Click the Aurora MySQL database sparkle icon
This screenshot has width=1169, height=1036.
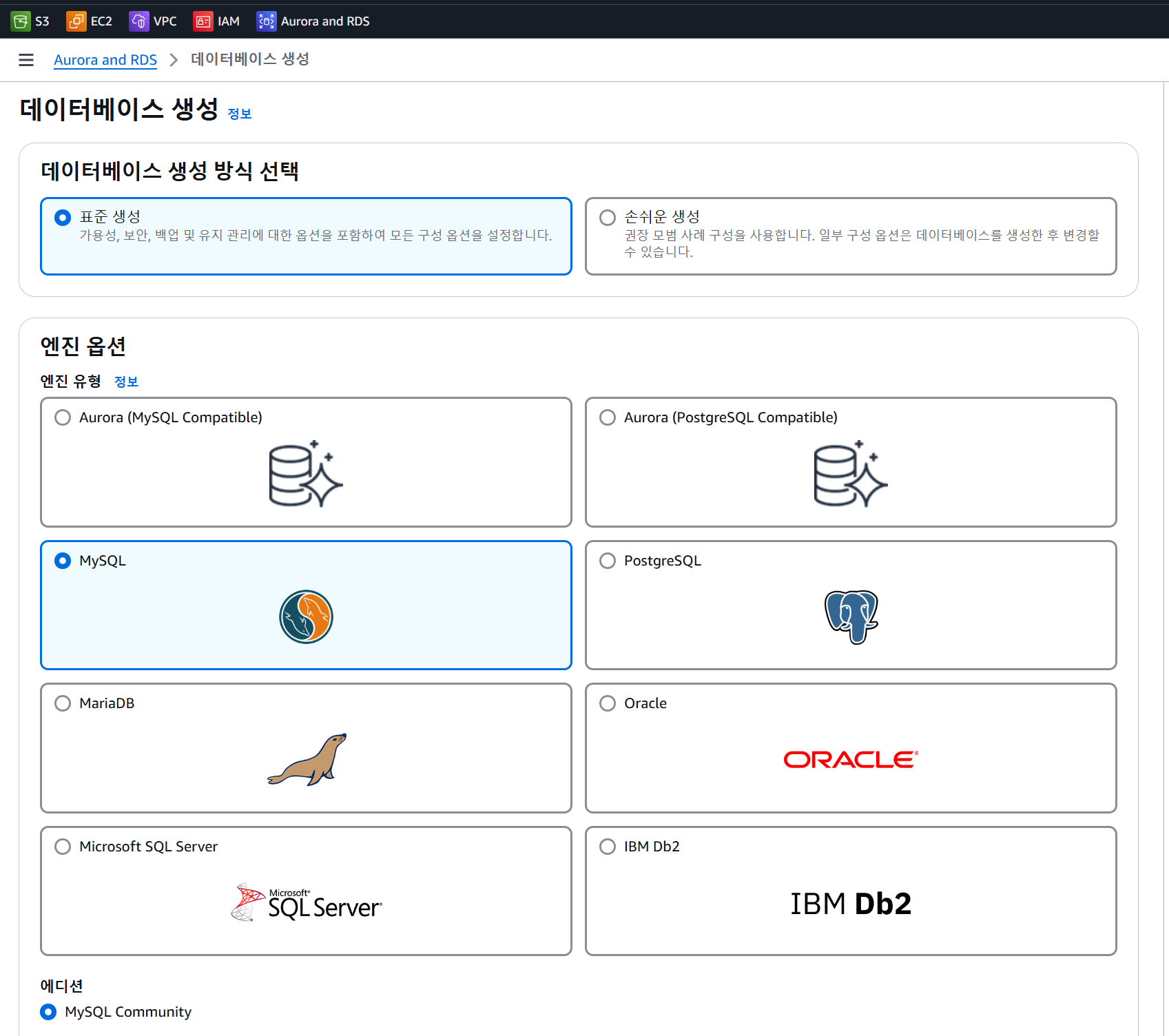pyautogui.click(x=305, y=475)
